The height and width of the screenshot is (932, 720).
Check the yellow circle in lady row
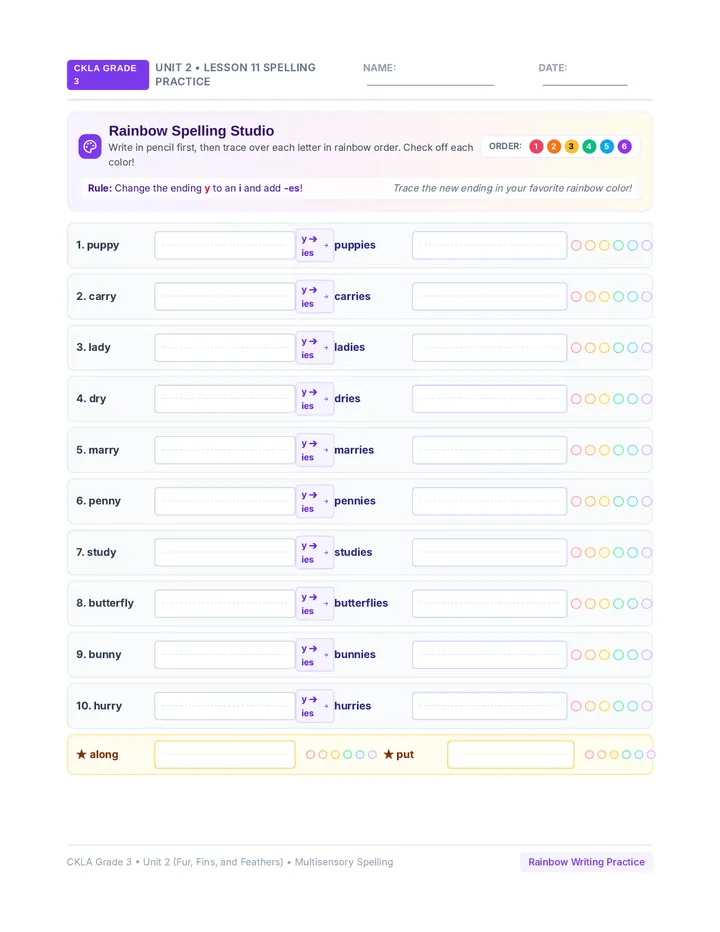click(604, 347)
